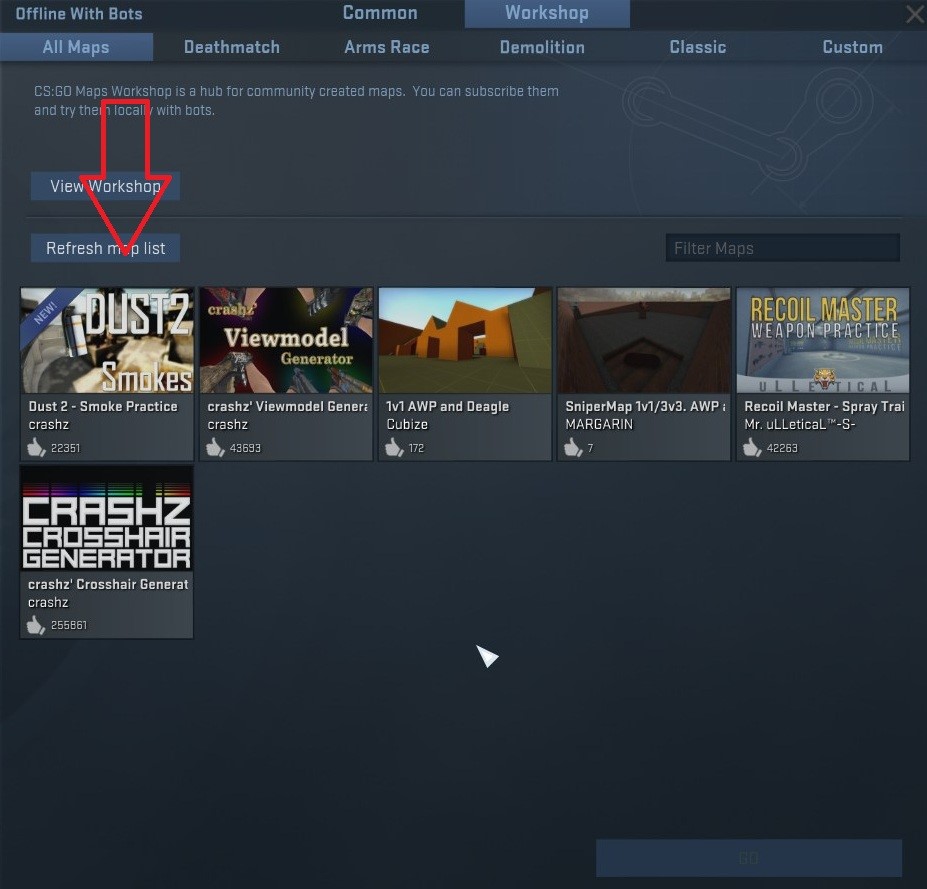This screenshot has height=889, width=927.
Task: Click the 'SniperMap 1v1/3v3. AWP' title
Action: point(646,406)
